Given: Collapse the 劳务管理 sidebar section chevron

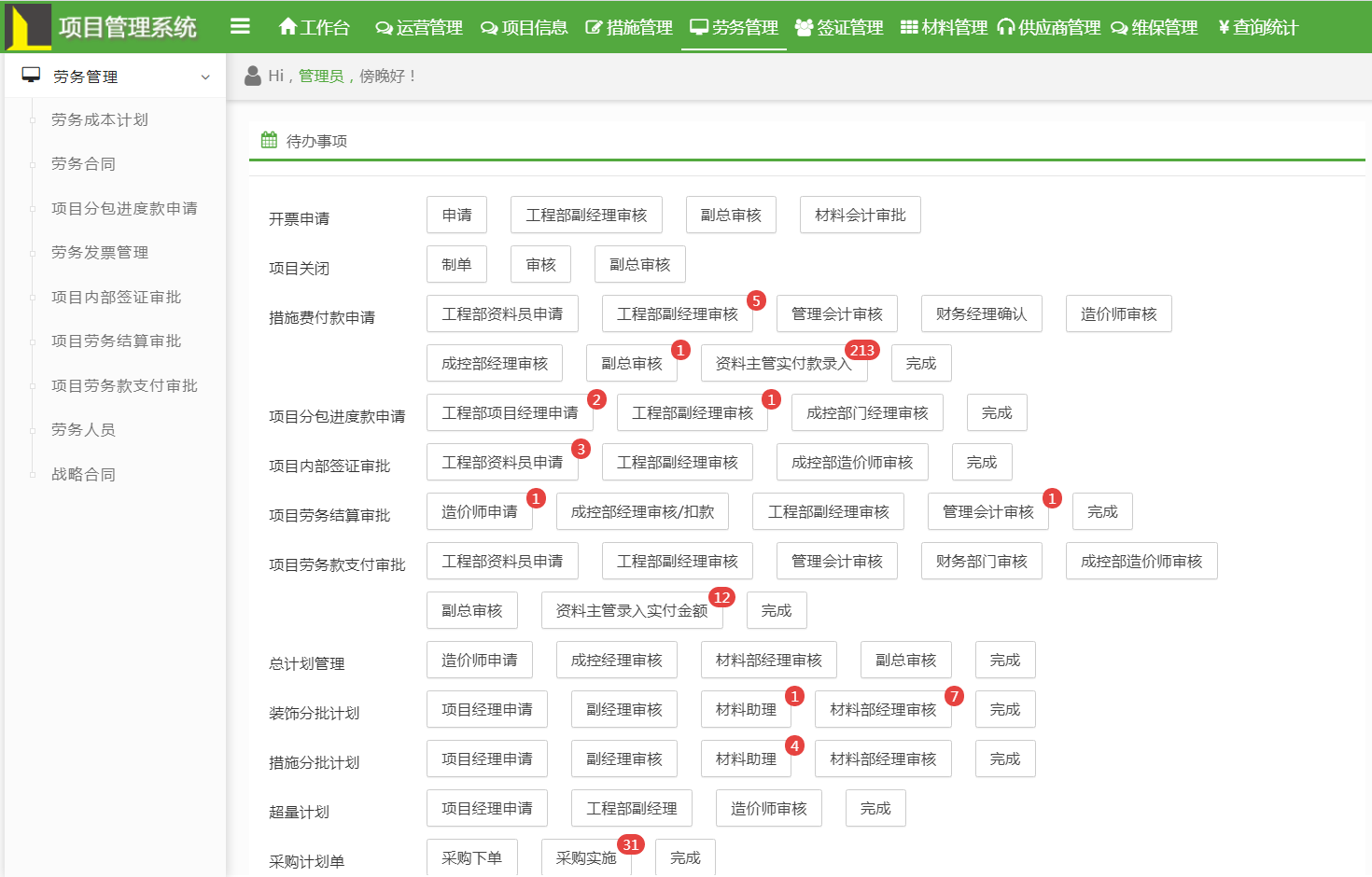Looking at the screenshot, I should 205,77.
